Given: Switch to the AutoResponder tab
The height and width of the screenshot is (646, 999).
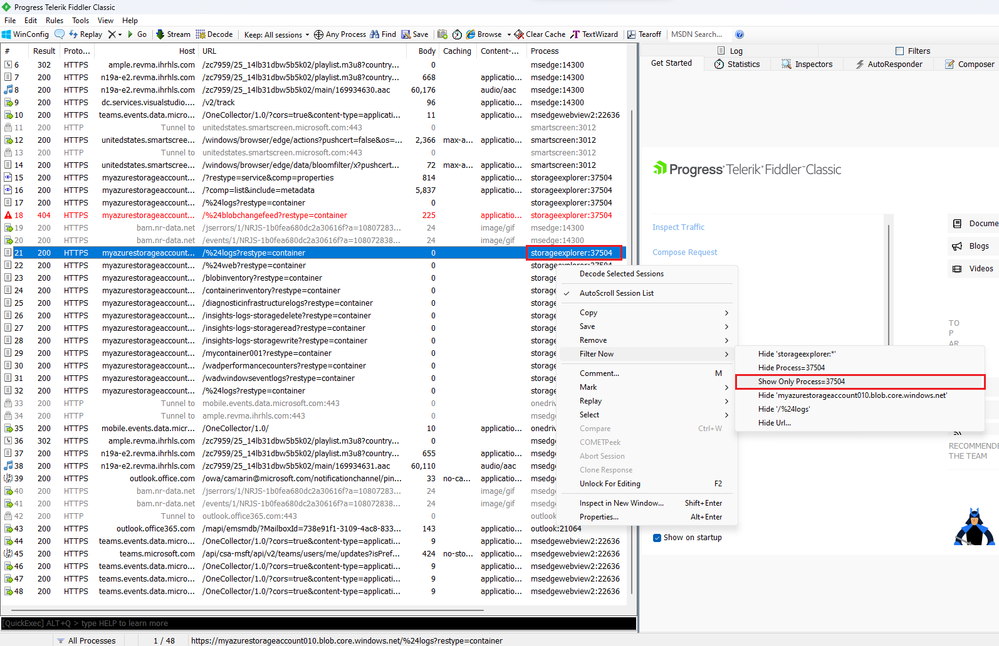Looking at the screenshot, I should (x=889, y=64).
